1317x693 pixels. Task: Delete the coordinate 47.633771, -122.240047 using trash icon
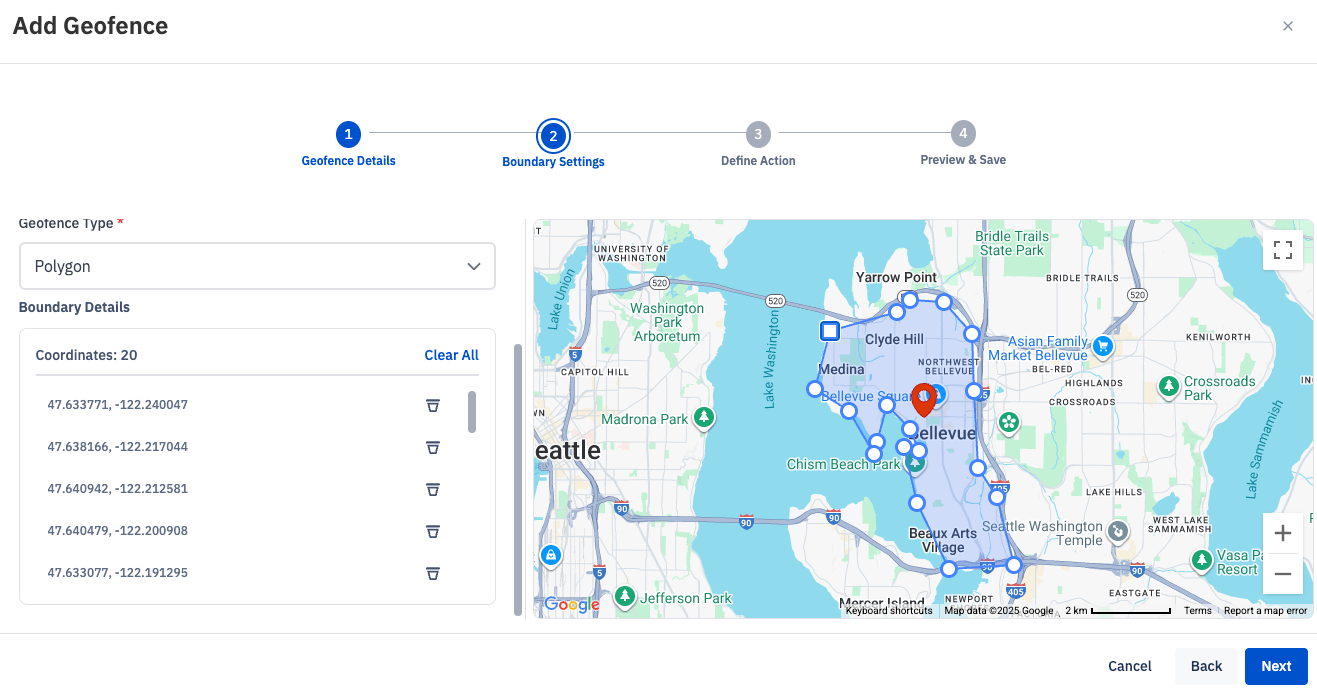click(432, 406)
